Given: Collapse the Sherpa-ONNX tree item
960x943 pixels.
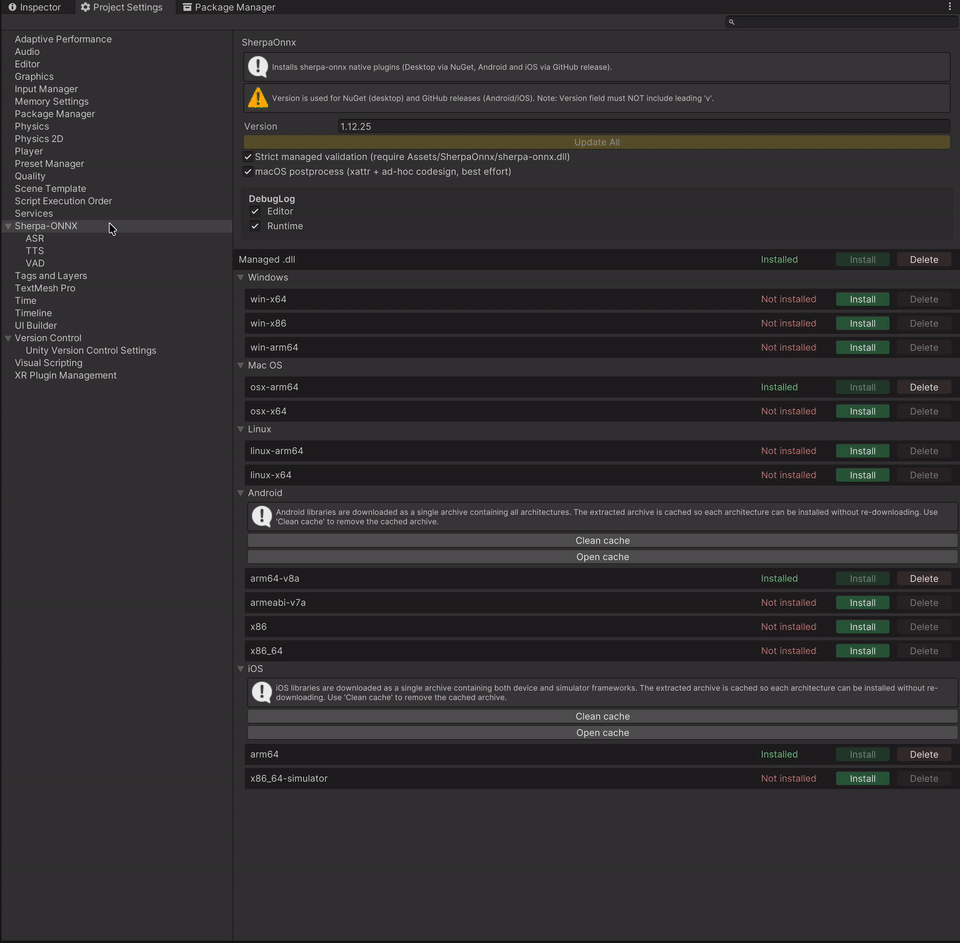Looking at the screenshot, I should pyautogui.click(x=8, y=226).
